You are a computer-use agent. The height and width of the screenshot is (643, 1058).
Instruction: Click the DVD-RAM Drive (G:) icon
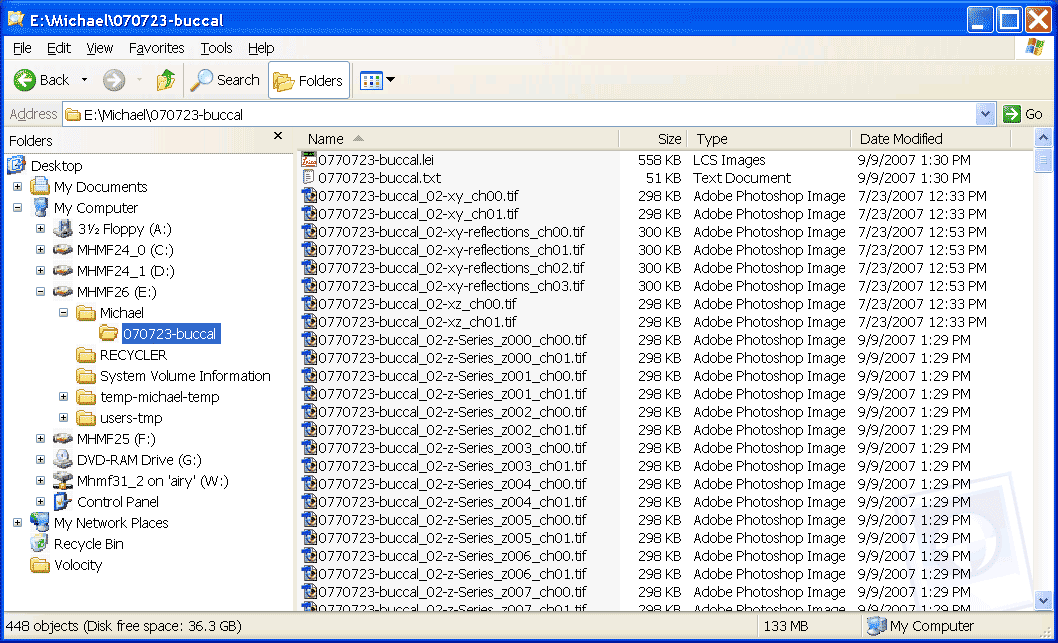(62, 460)
